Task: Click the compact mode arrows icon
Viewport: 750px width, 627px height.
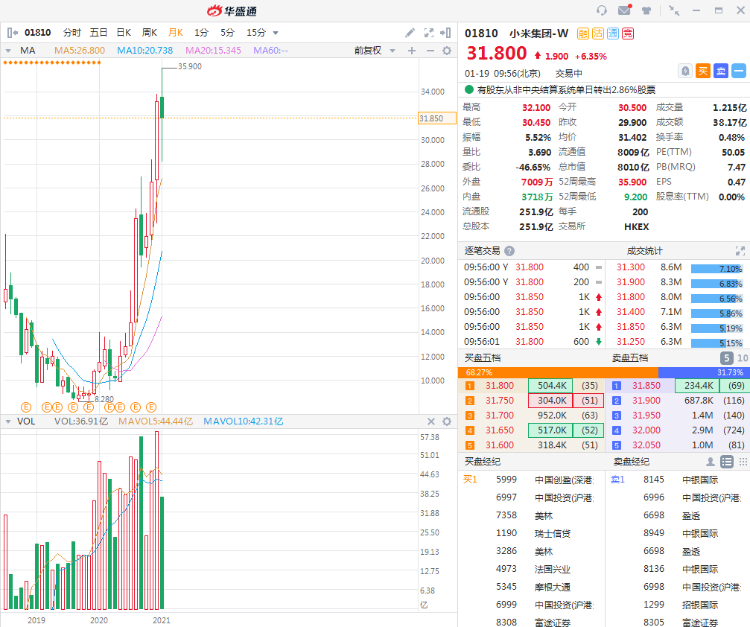Action: [674, 10]
